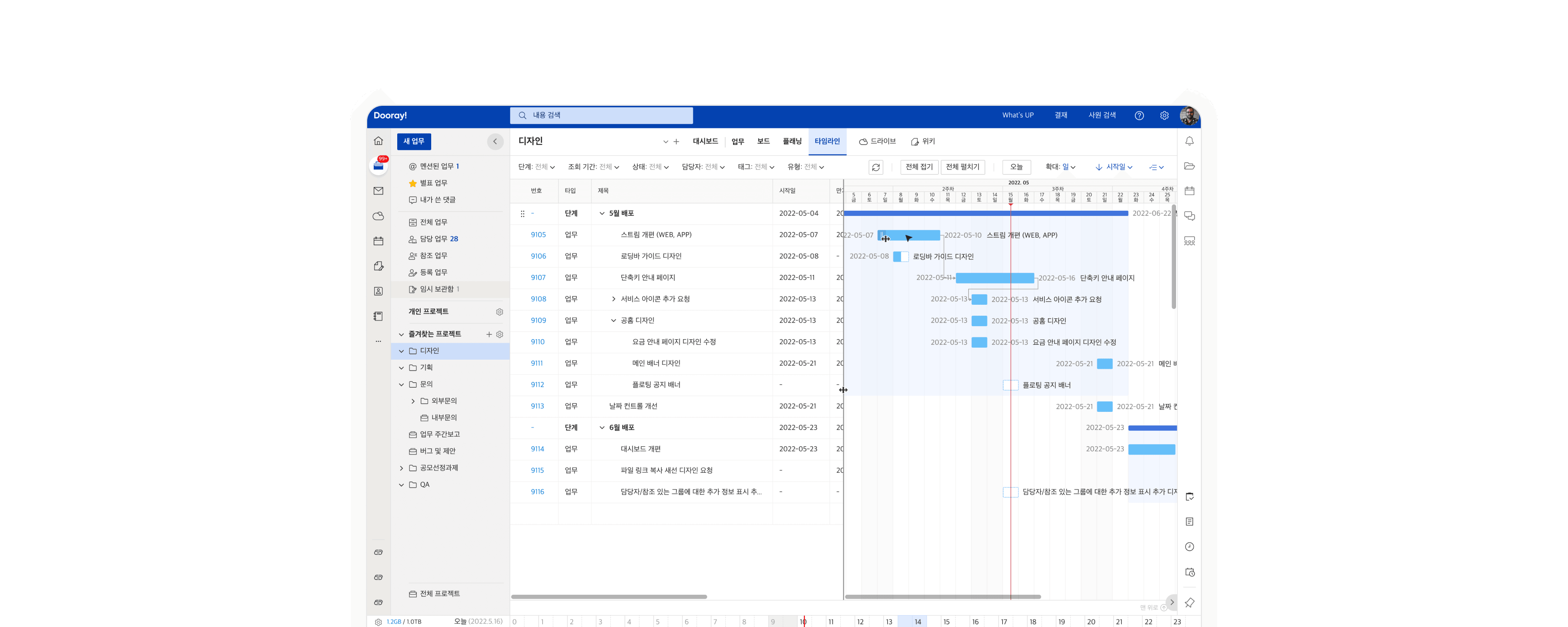Open the mail envelope icon in sidebar
The width and height of the screenshot is (1568, 627).
[378, 191]
